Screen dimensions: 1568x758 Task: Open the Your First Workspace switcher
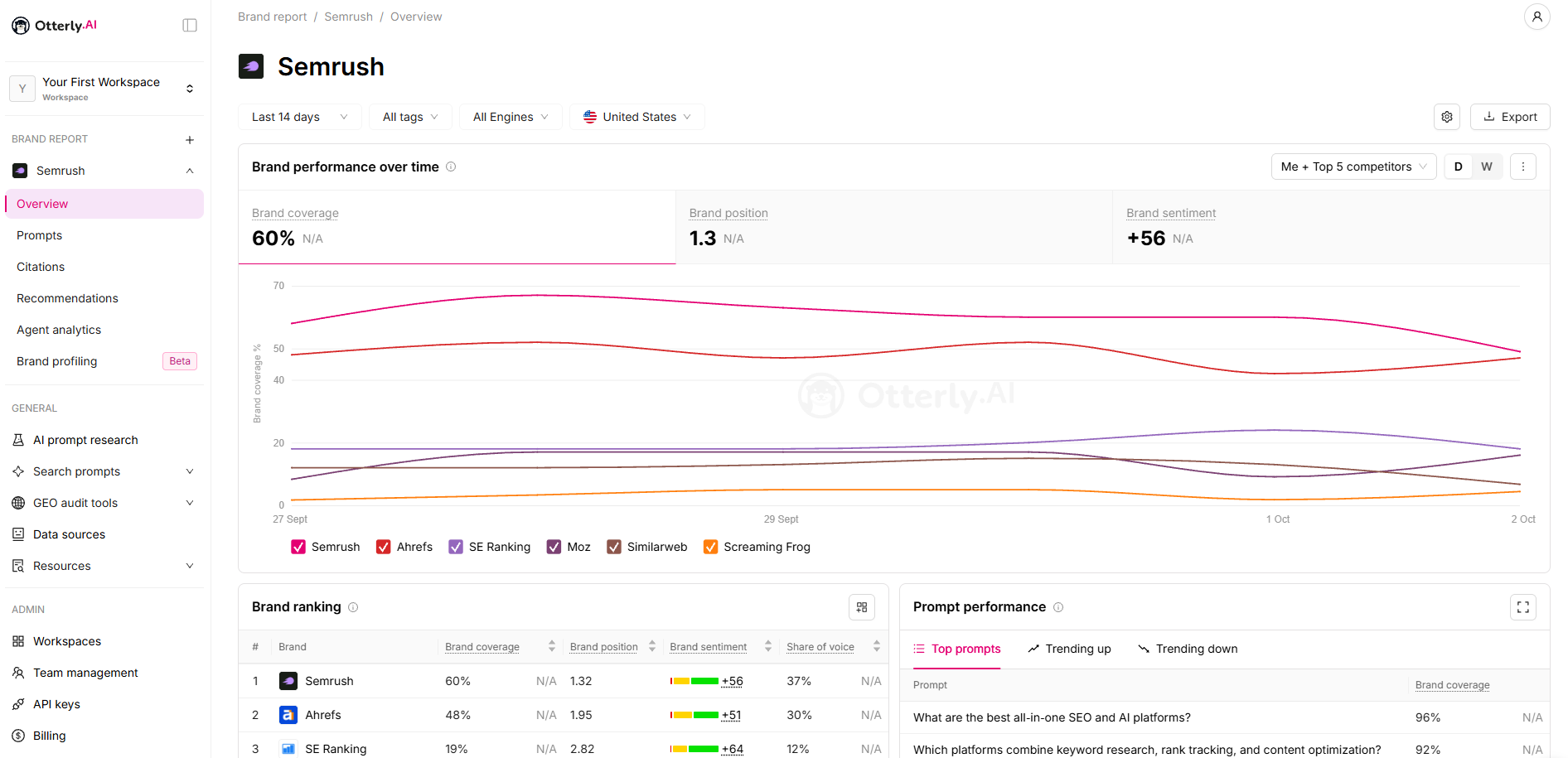pos(104,89)
